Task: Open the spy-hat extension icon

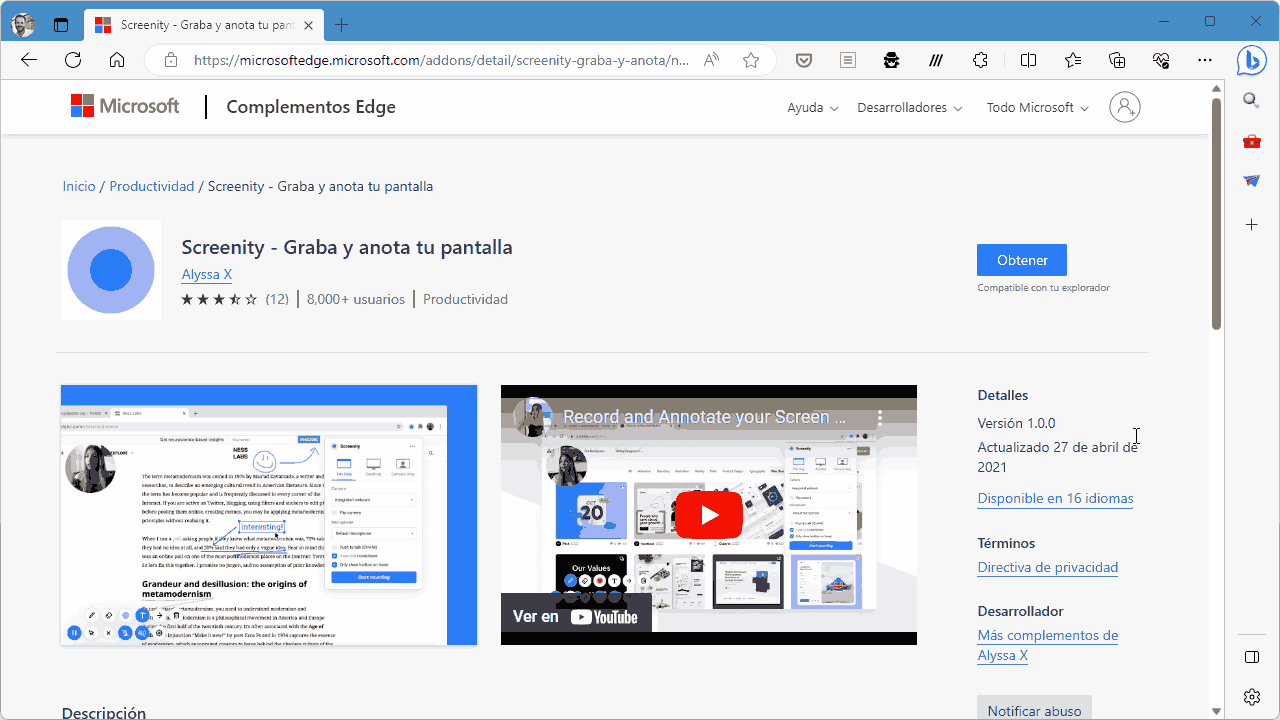Action: click(892, 60)
